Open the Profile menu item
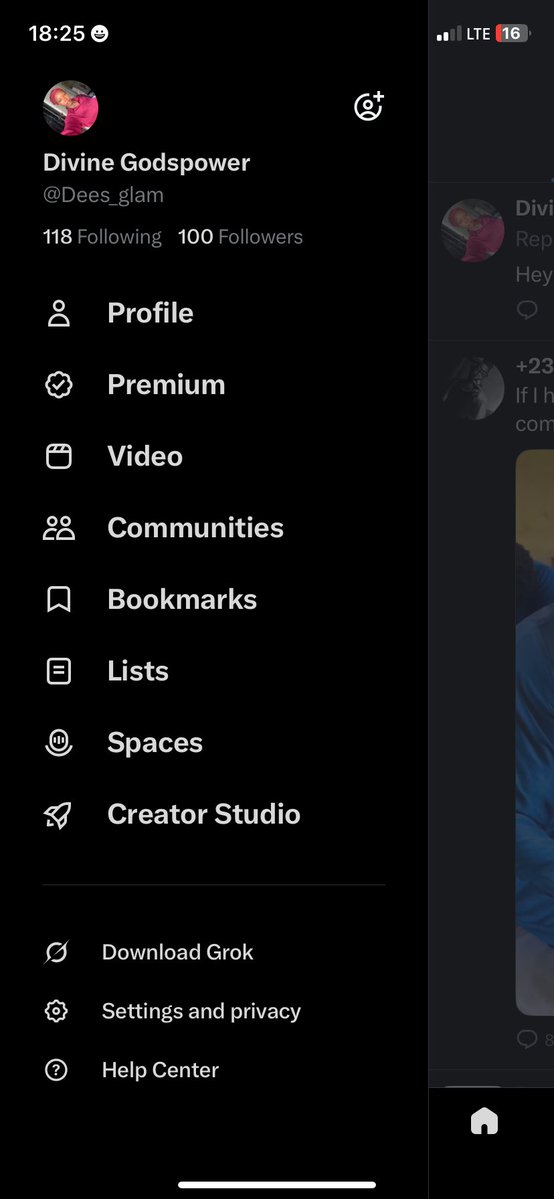The width and height of the screenshot is (554, 1199). click(x=150, y=313)
